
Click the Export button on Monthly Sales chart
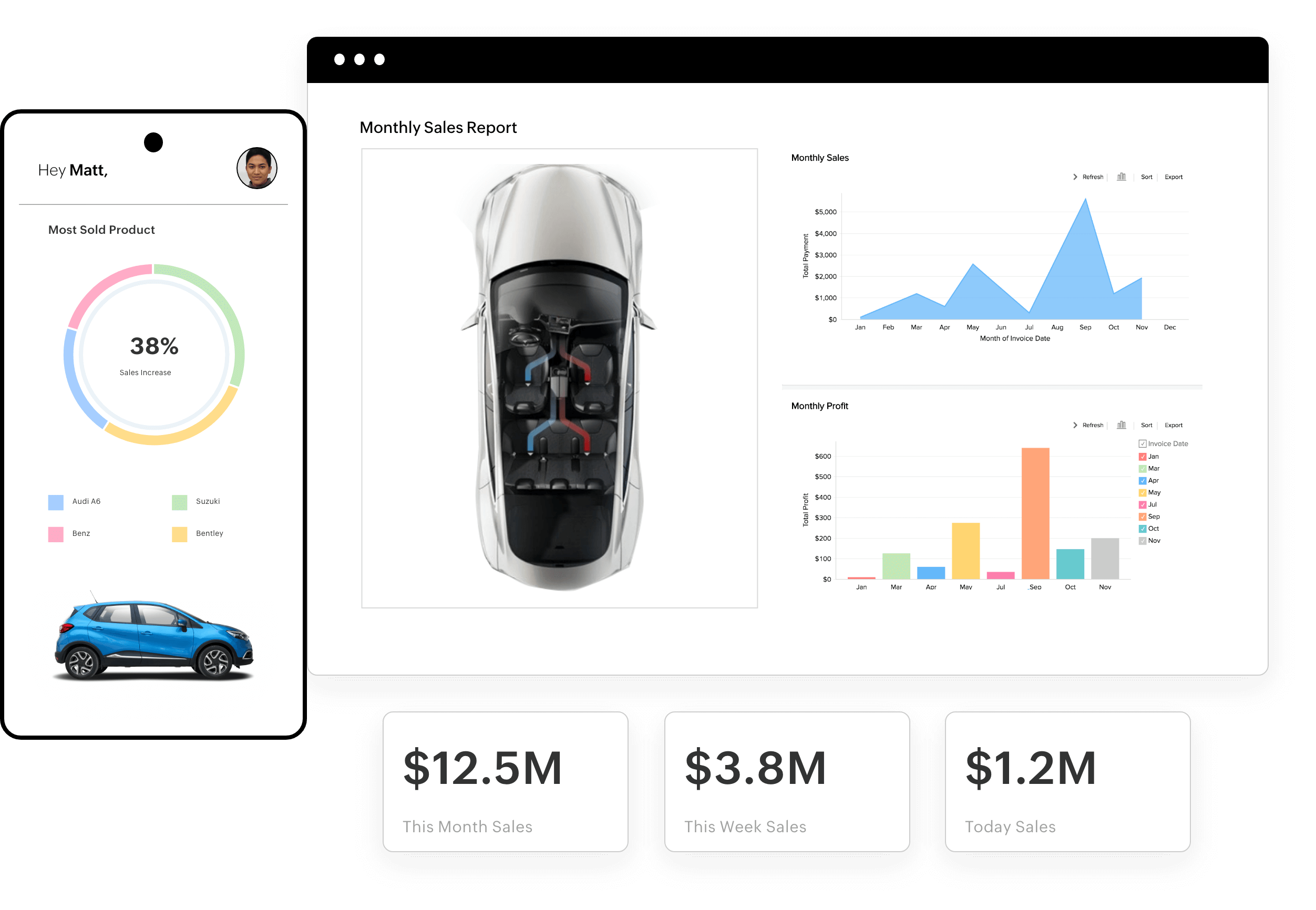pos(1175,176)
